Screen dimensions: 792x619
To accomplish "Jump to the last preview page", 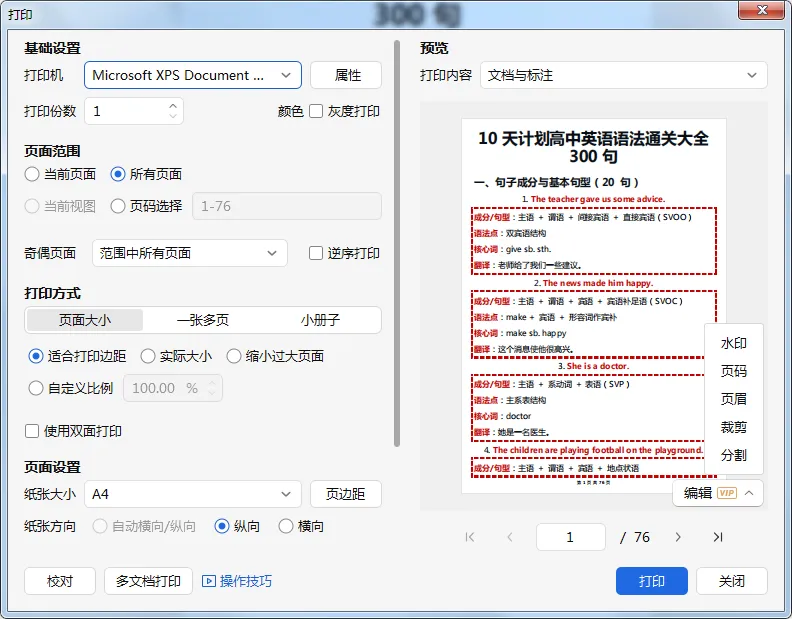I will (x=718, y=537).
